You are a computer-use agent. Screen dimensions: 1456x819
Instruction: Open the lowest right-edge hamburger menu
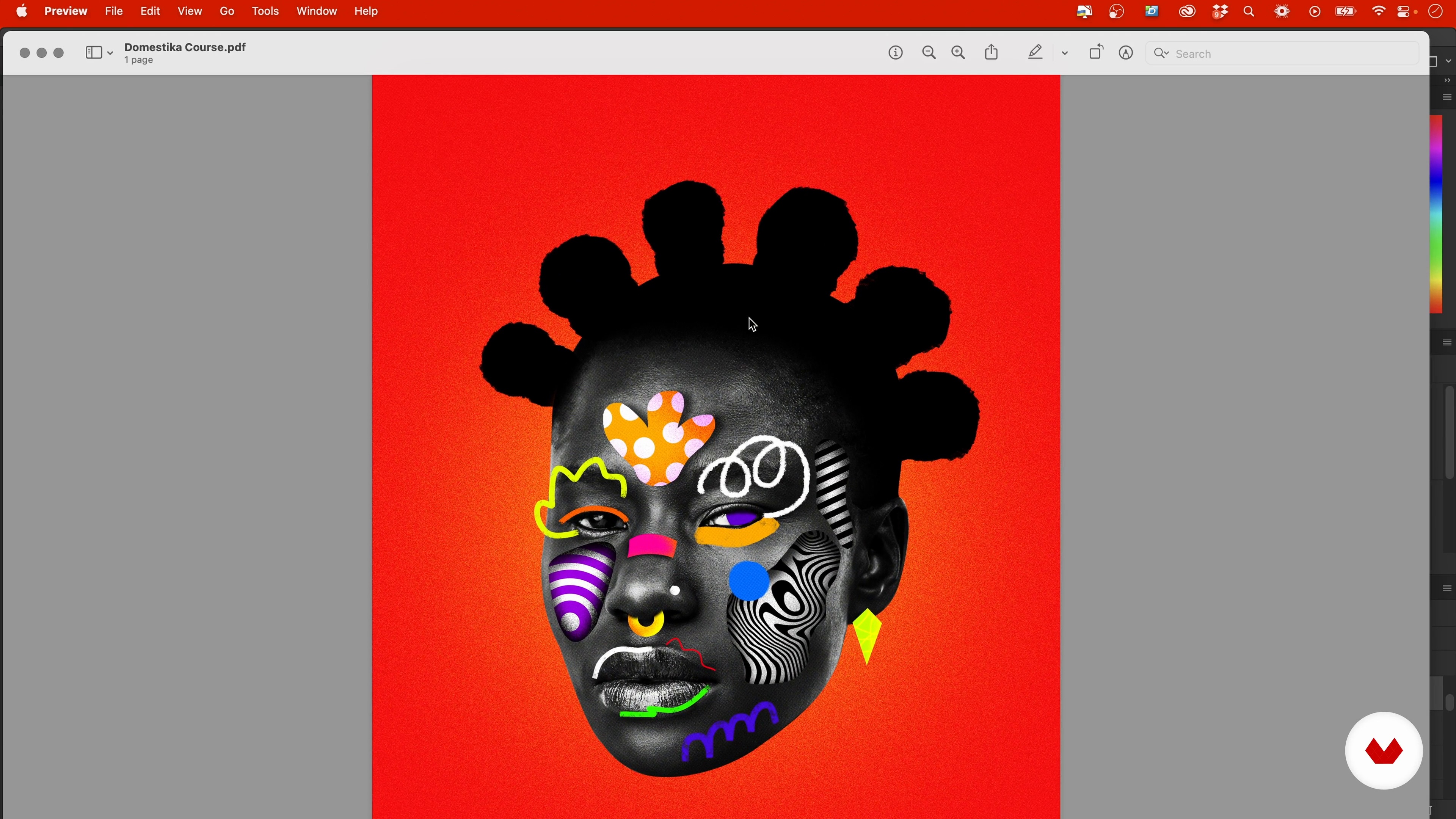[1448, 588]
